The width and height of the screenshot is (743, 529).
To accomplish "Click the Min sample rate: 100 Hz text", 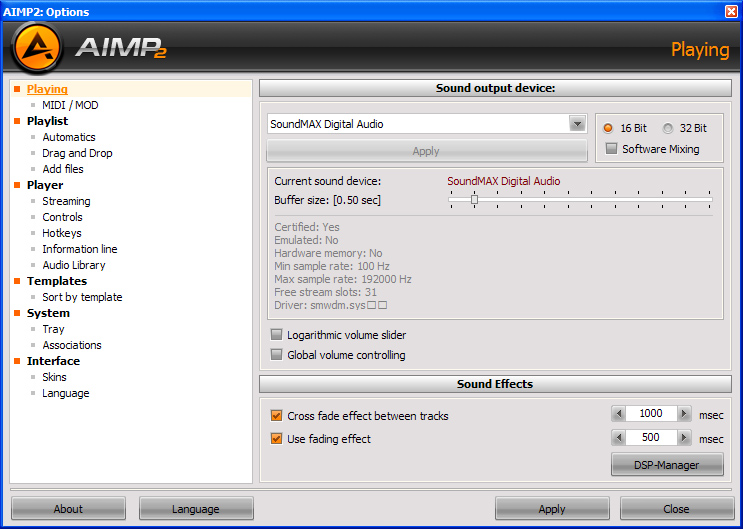I will tap(332, 266).
